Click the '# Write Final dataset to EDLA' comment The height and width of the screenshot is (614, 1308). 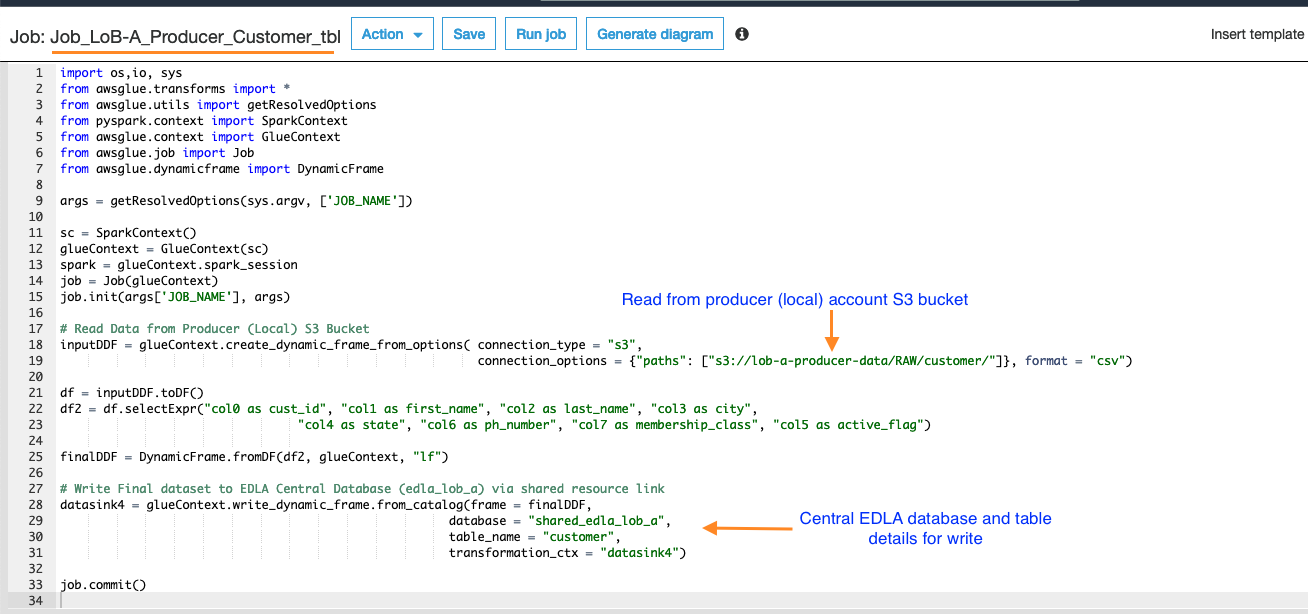(362, 489)
